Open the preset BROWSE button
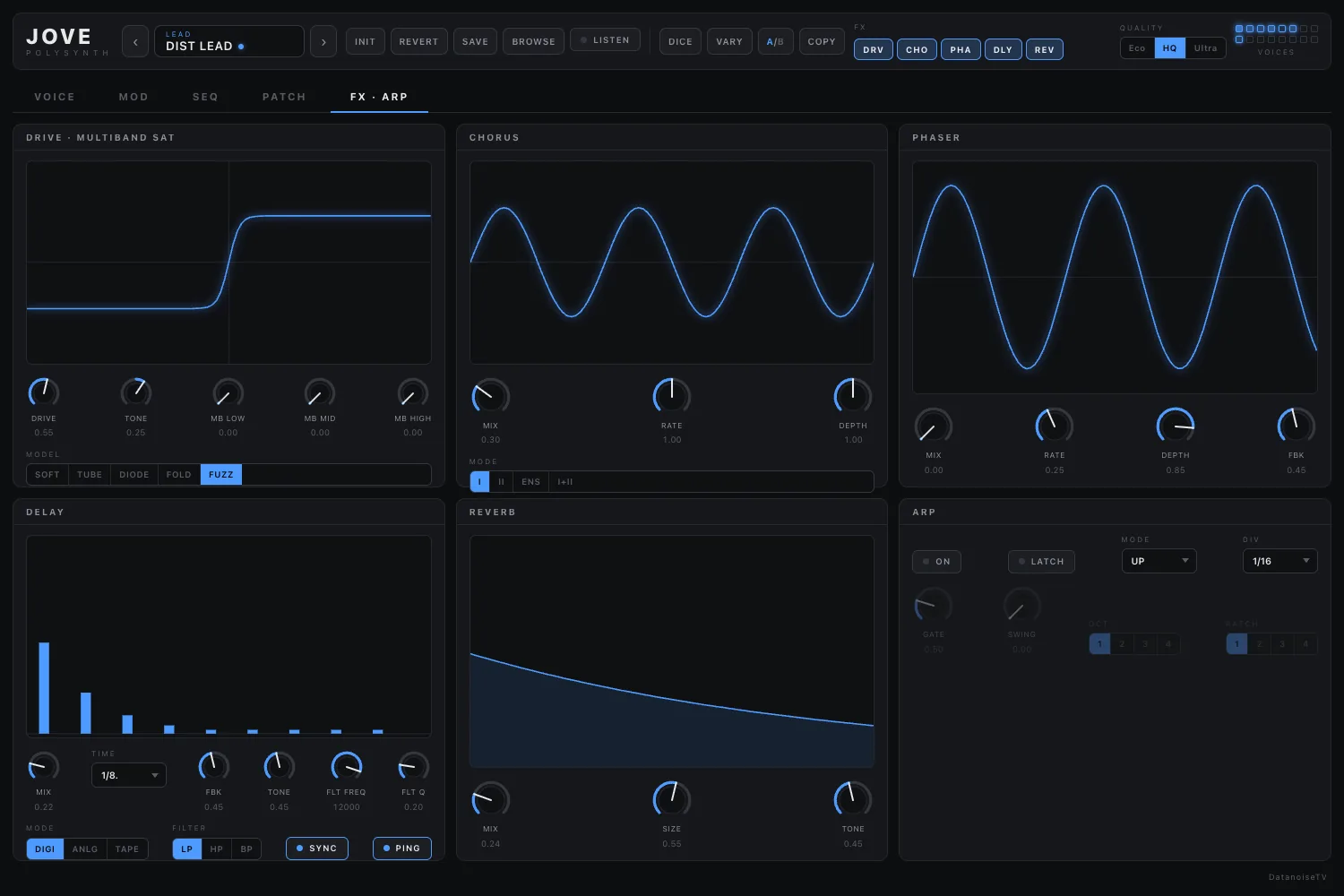This screenshot has width=1344, height=896. [x=533, y=41]
